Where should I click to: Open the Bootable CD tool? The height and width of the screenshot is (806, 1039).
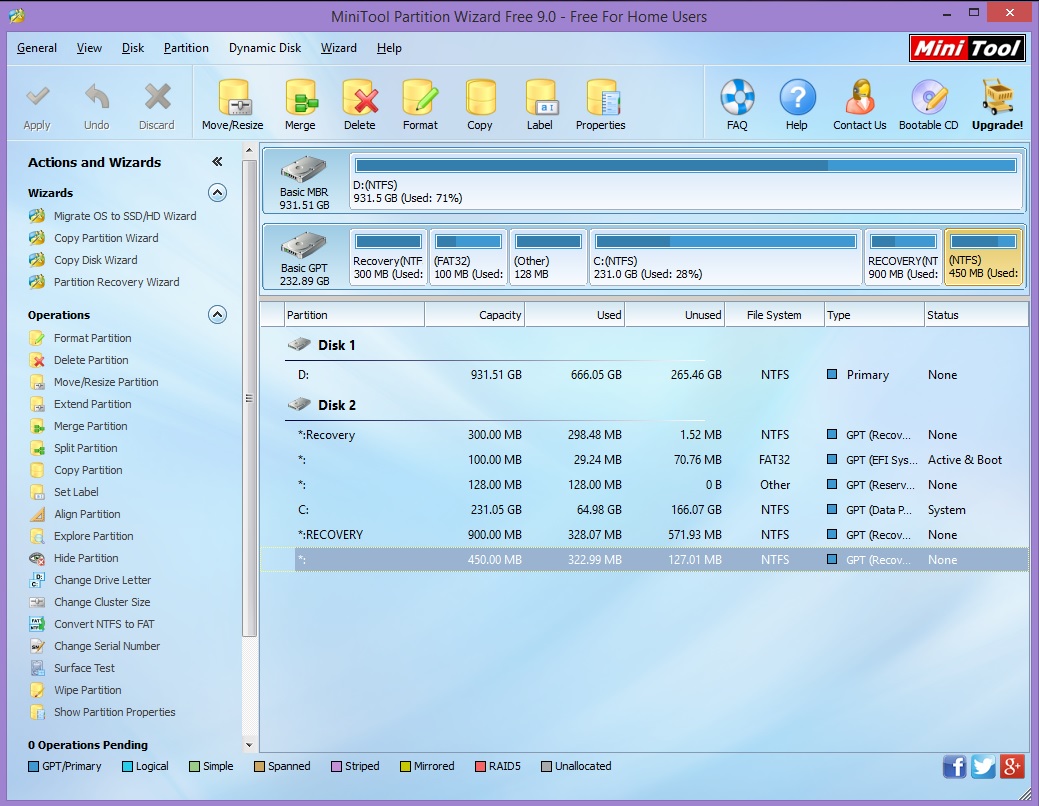pos(928,105)
